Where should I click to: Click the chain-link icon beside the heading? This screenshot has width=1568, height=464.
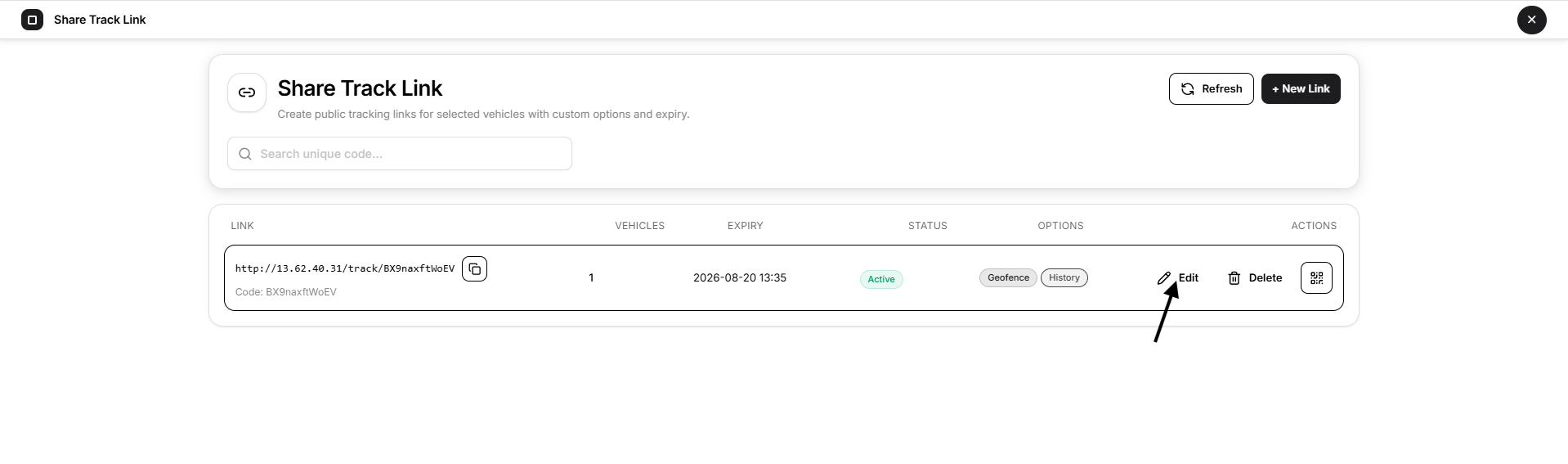[x=247, y=92]
